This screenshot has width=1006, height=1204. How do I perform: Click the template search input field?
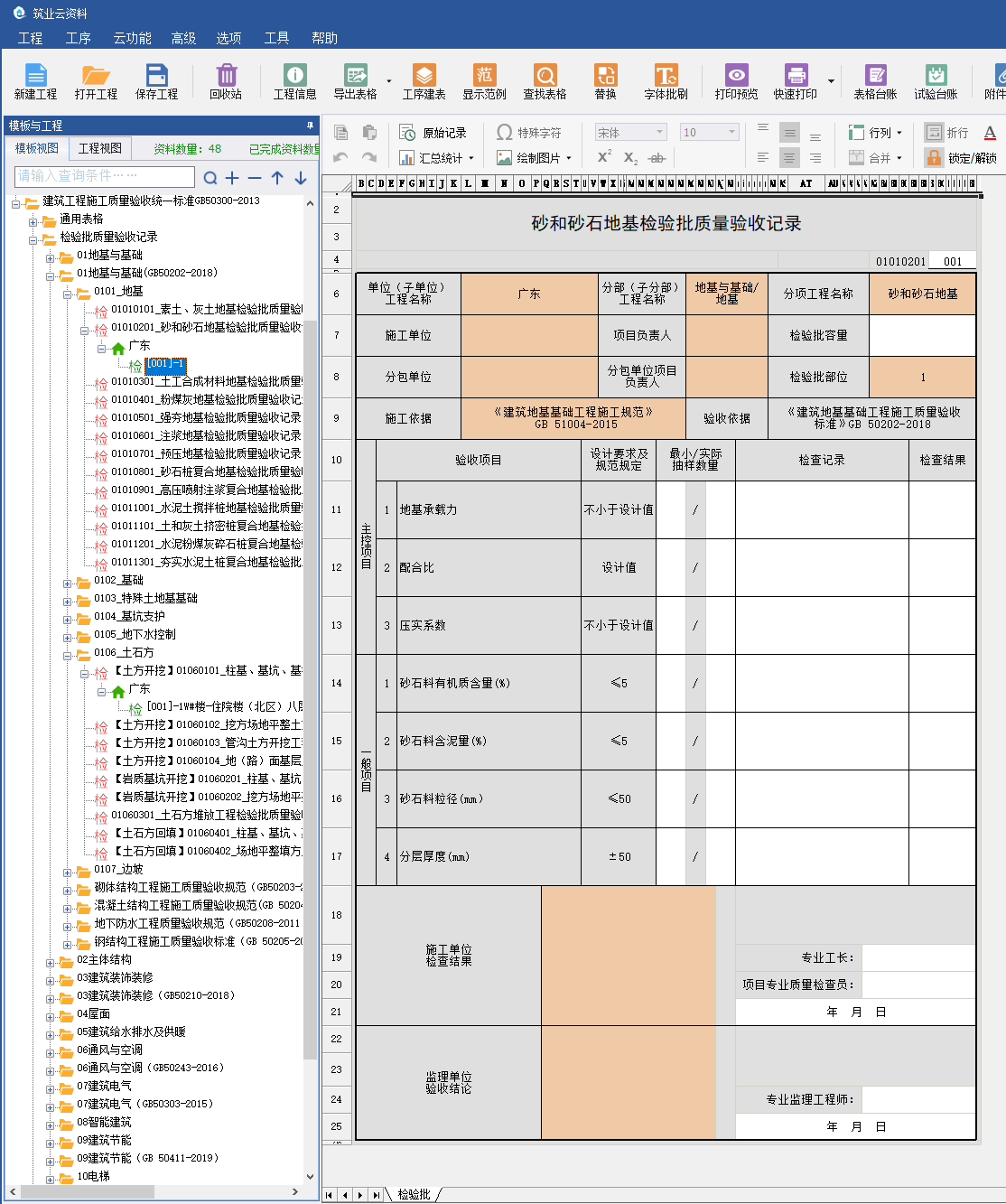(x=105, y=176)
